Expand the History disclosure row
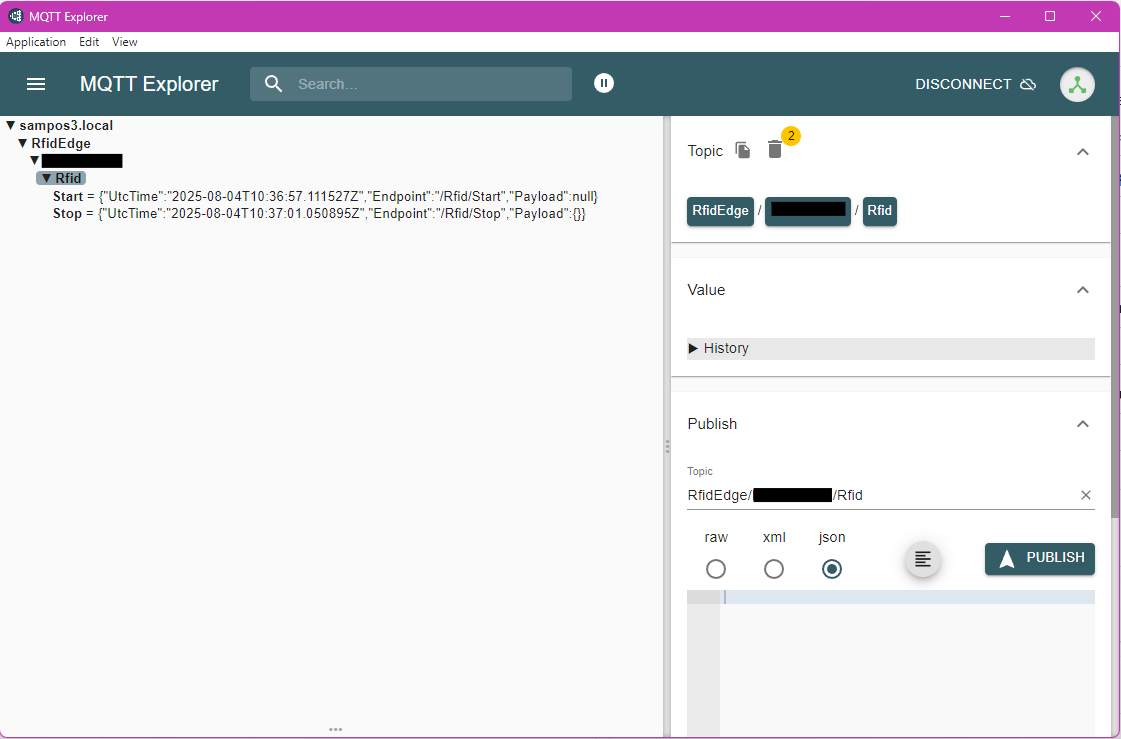Viewport: 1121px width, 739px height. 890,349
